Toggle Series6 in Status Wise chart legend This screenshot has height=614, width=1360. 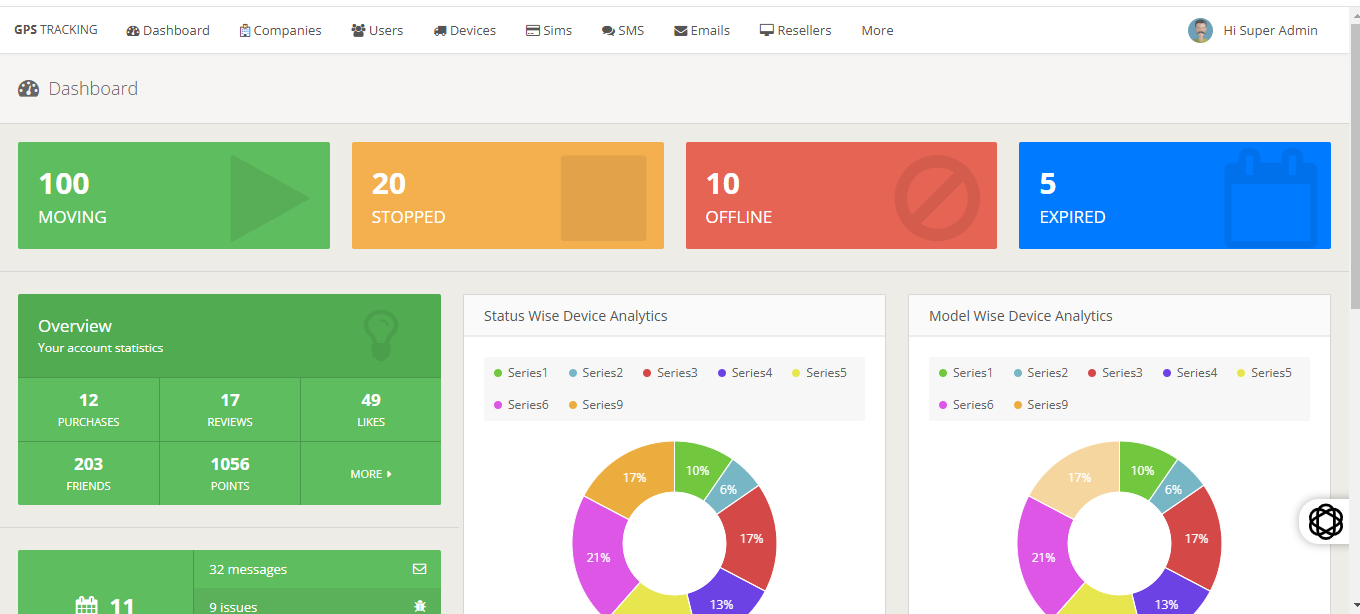pyautogui.click(x=521, y=405)
